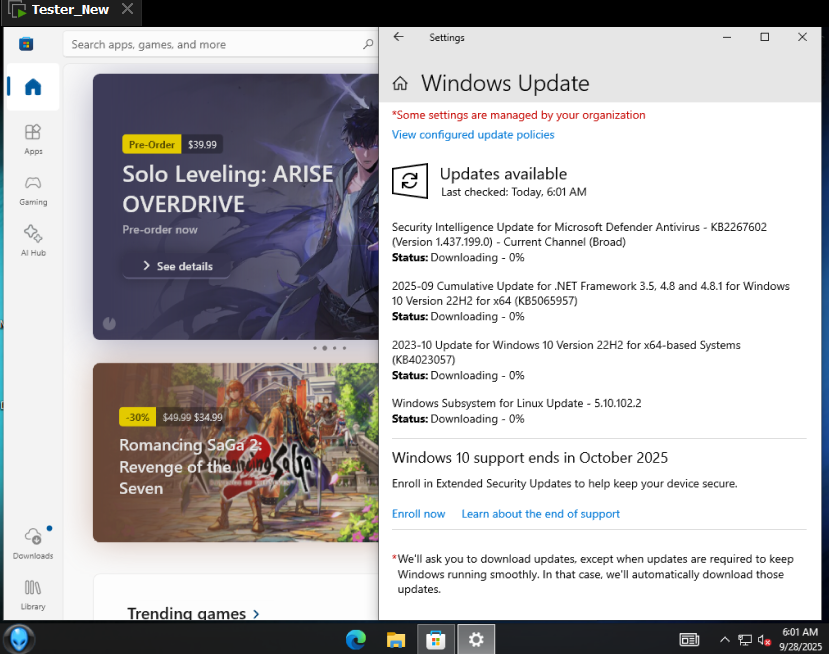This screenshot has width=829, height=654.
Task: Click the -30% discount badge
Action: (x=137, y=417)
